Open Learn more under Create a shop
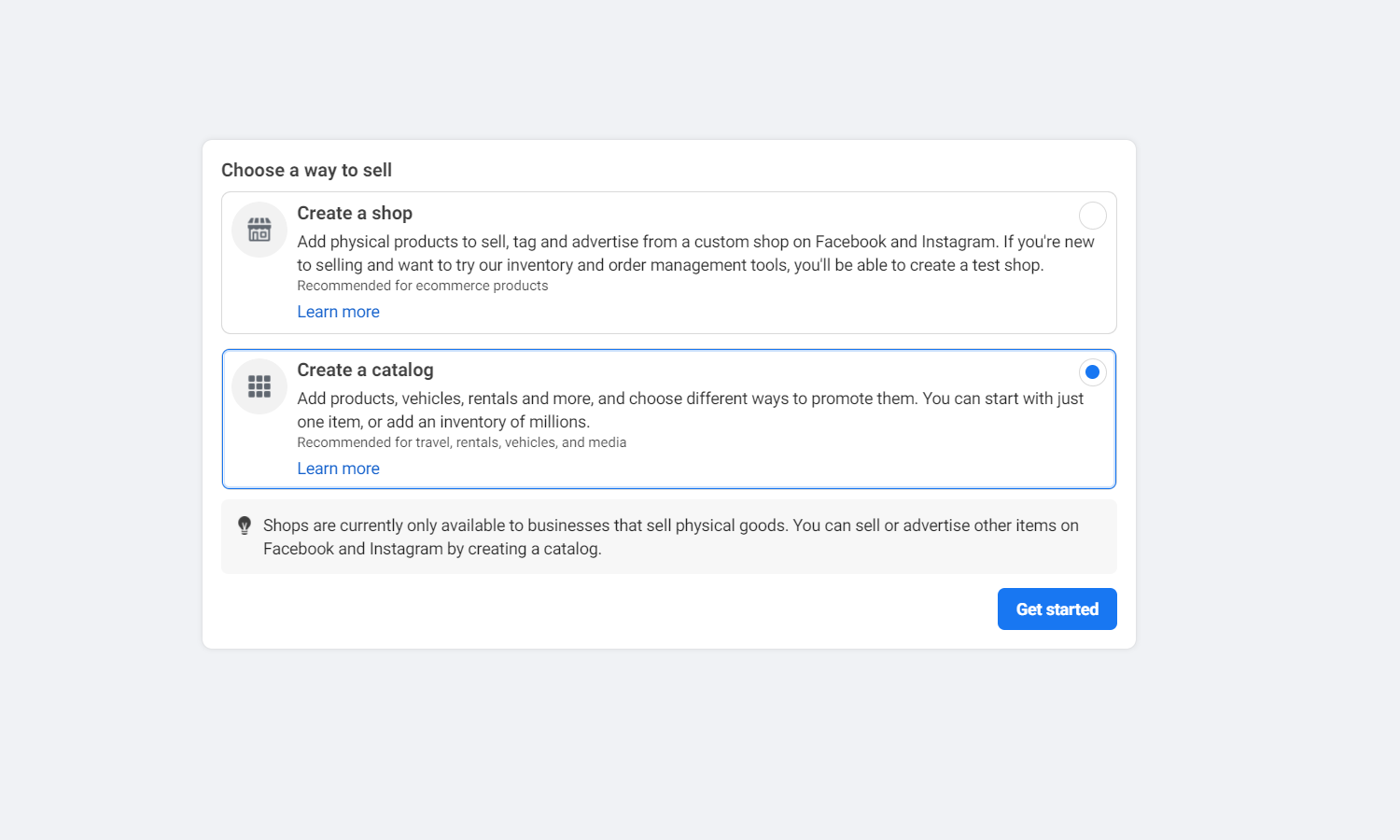This screenshot has height=840, width=1400. (x=338, y=312)
